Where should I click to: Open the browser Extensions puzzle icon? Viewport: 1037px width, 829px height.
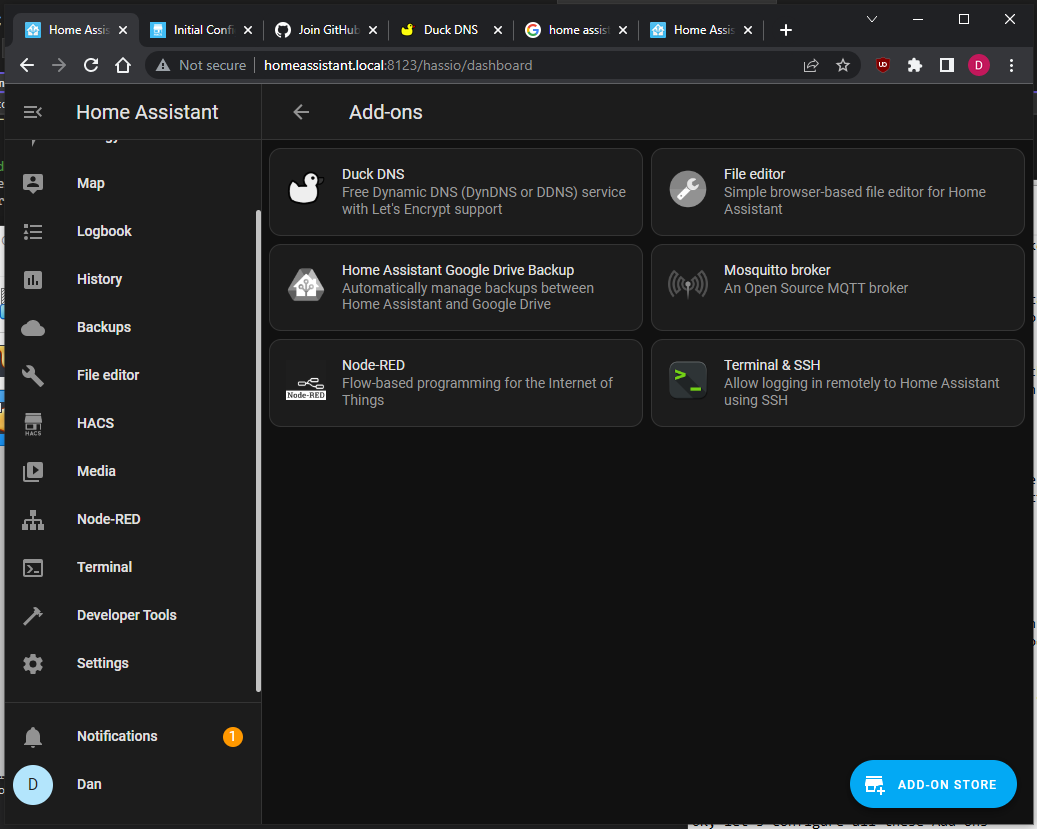915,65
